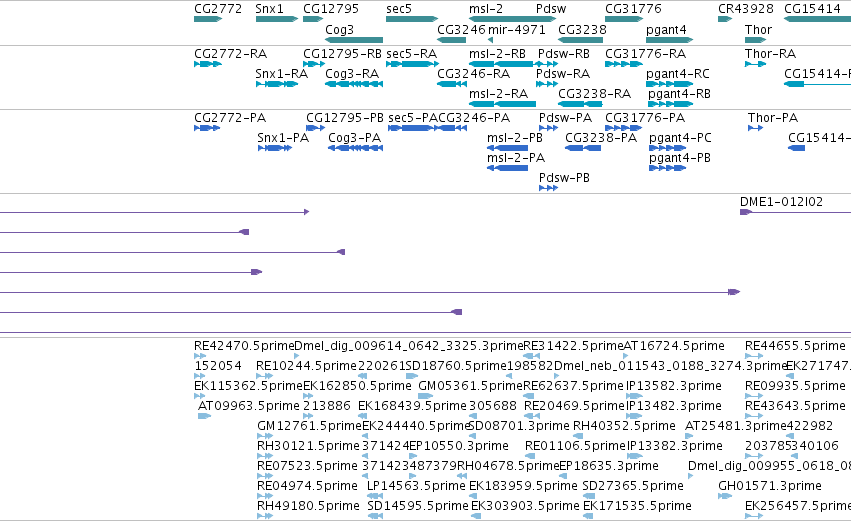Image resolution: width=851 pixels, height=521 pixels.
Task: Open EST GH01571.3prime
Action: 770,486
